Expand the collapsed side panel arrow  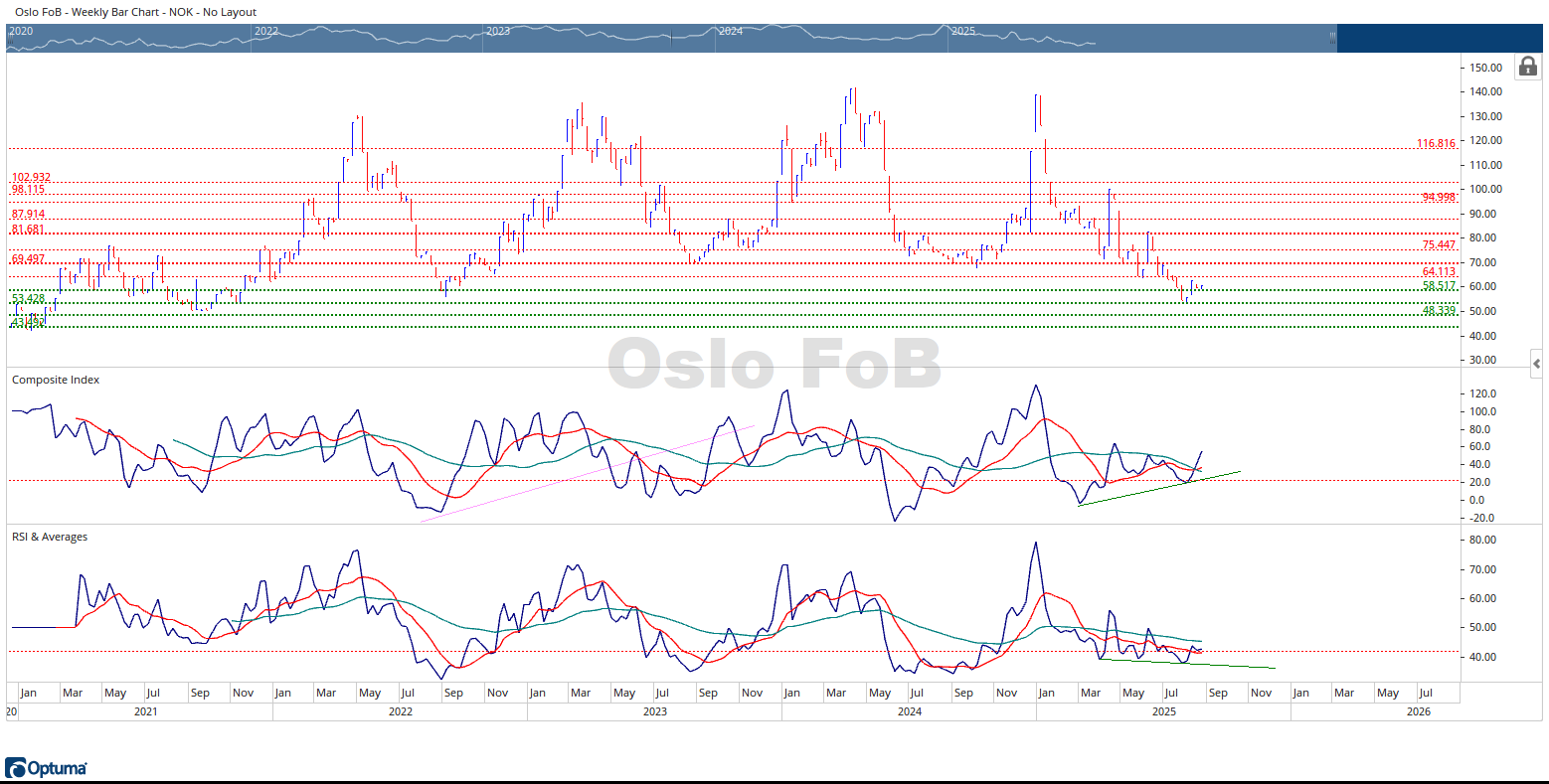1536,364
